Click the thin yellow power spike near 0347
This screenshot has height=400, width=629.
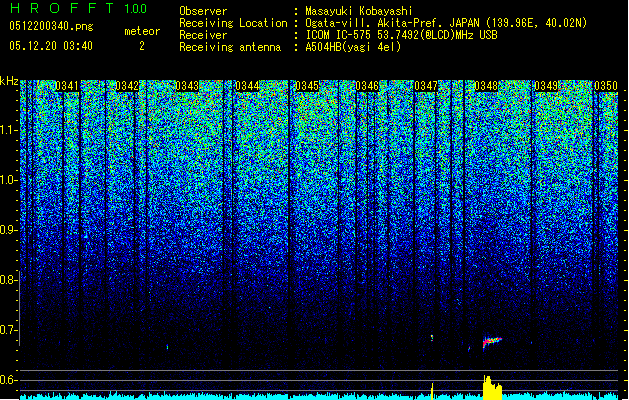click(432, 391)
